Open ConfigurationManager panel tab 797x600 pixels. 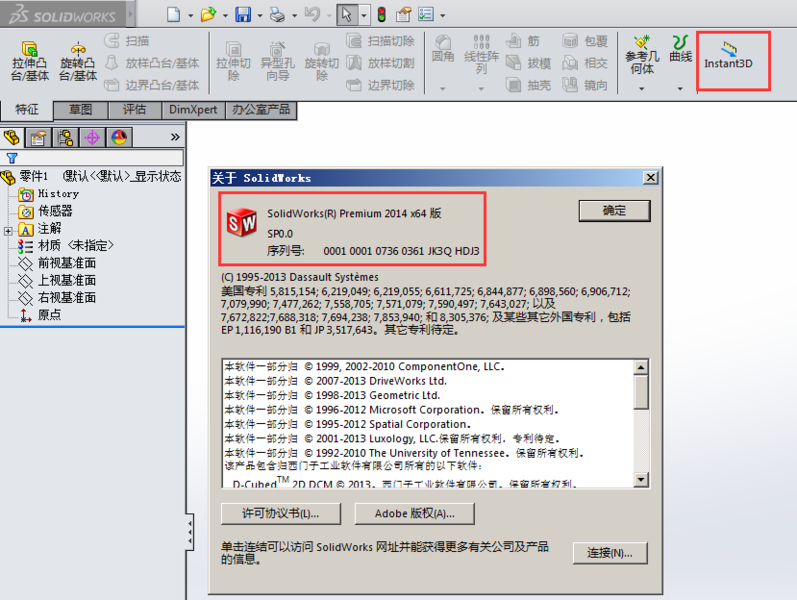pos(65,137)
